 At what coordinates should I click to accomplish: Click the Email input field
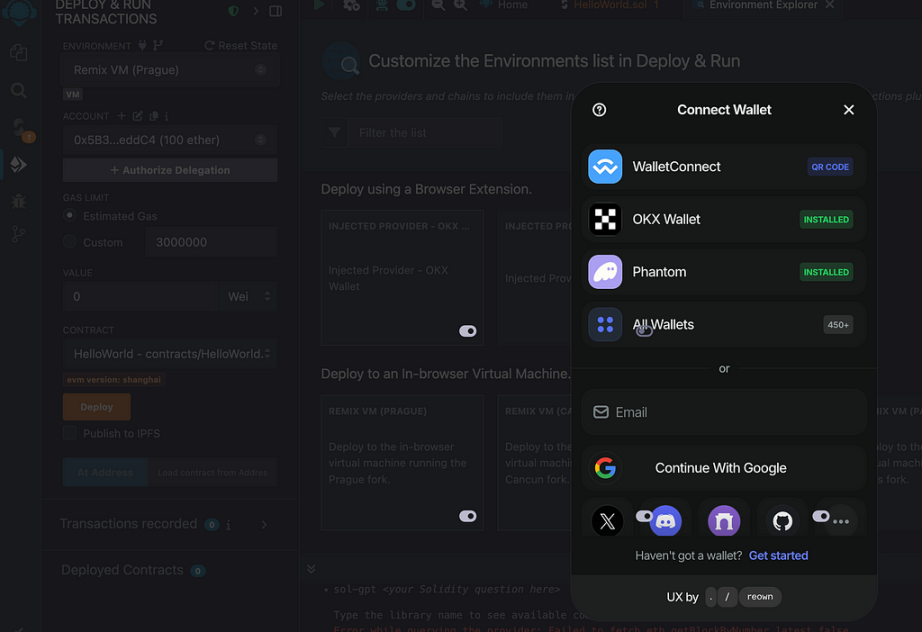pos(724,412)
